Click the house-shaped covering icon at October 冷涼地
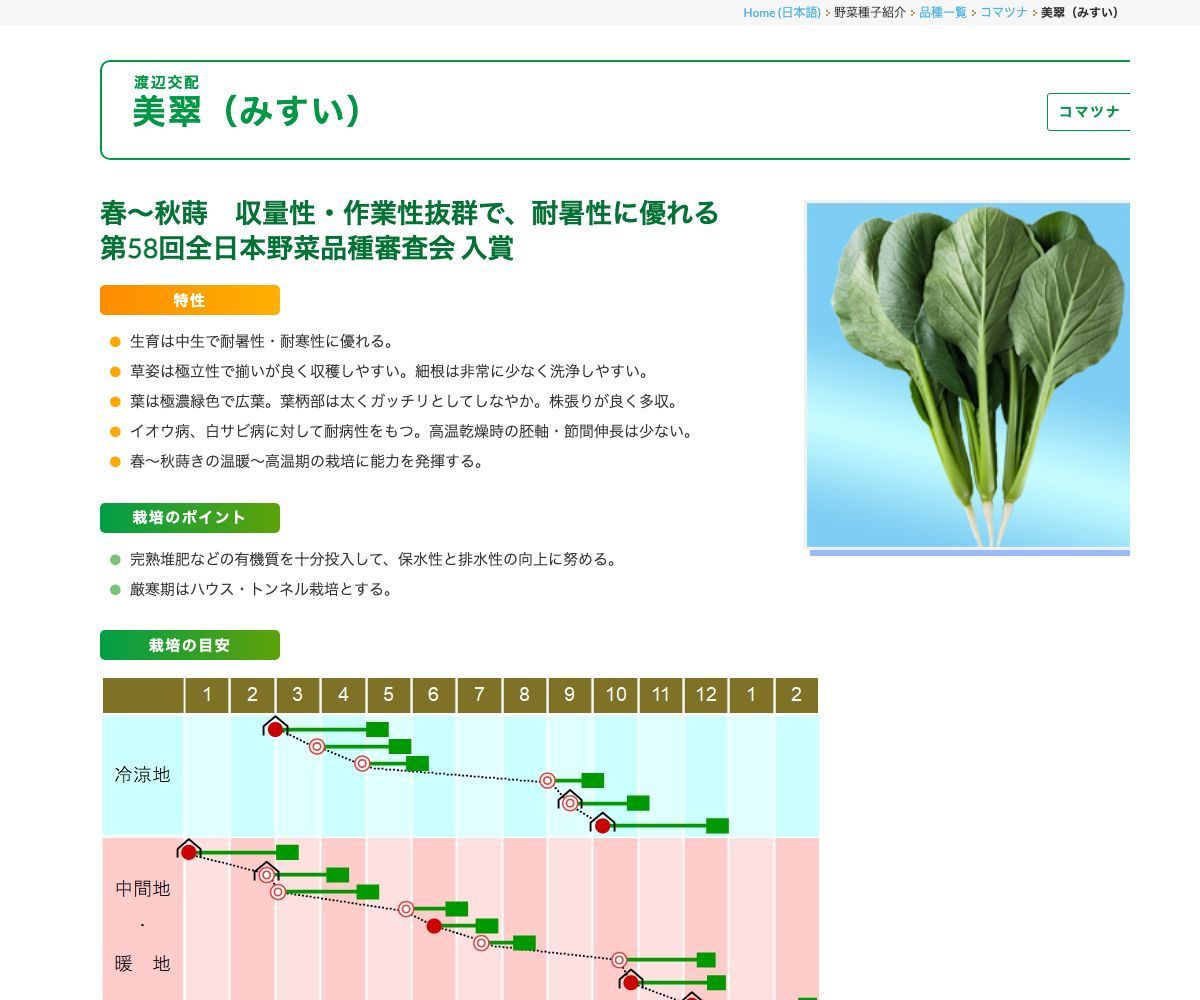This screenshot has width=1200, height=1000. coord(603,824)
